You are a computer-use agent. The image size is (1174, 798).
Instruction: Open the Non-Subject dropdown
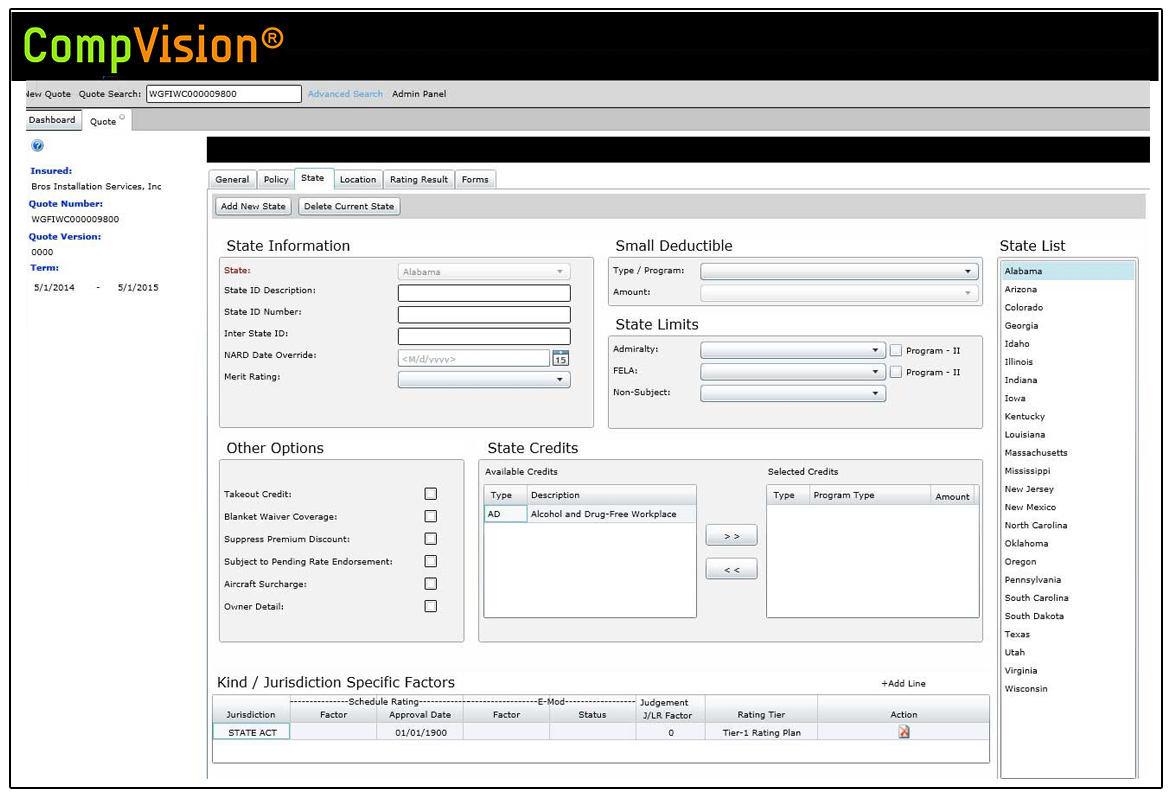pyautogui.click(x=793, y=394)
